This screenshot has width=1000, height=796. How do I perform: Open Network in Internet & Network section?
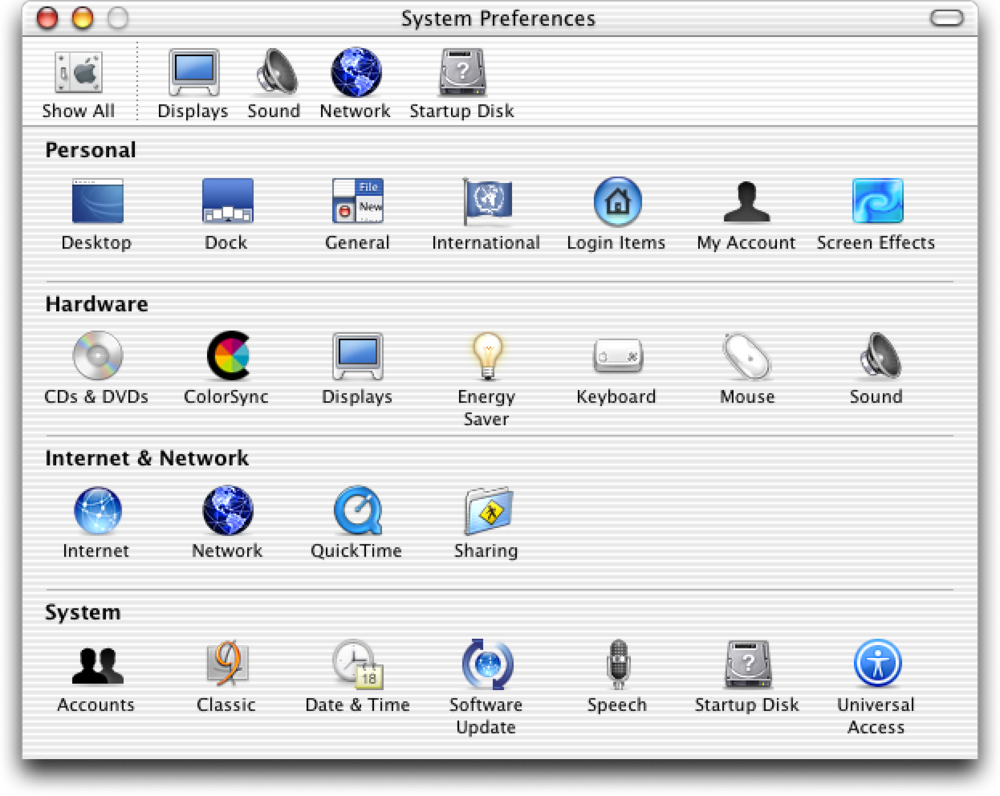point(228,510)
